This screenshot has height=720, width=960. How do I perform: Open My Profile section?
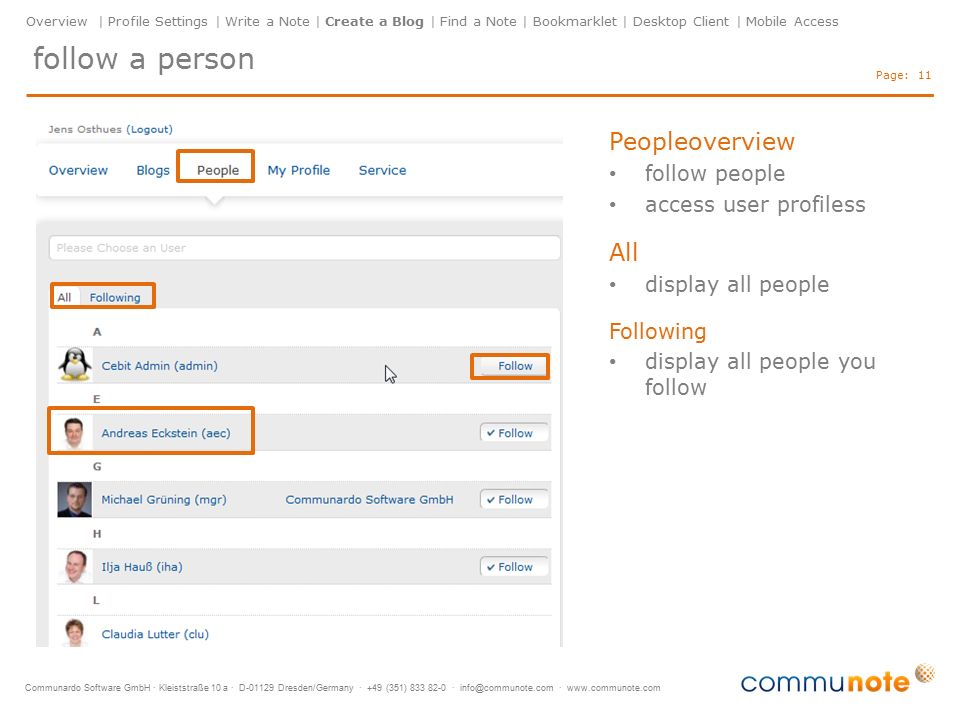click(x=299, y=170)
